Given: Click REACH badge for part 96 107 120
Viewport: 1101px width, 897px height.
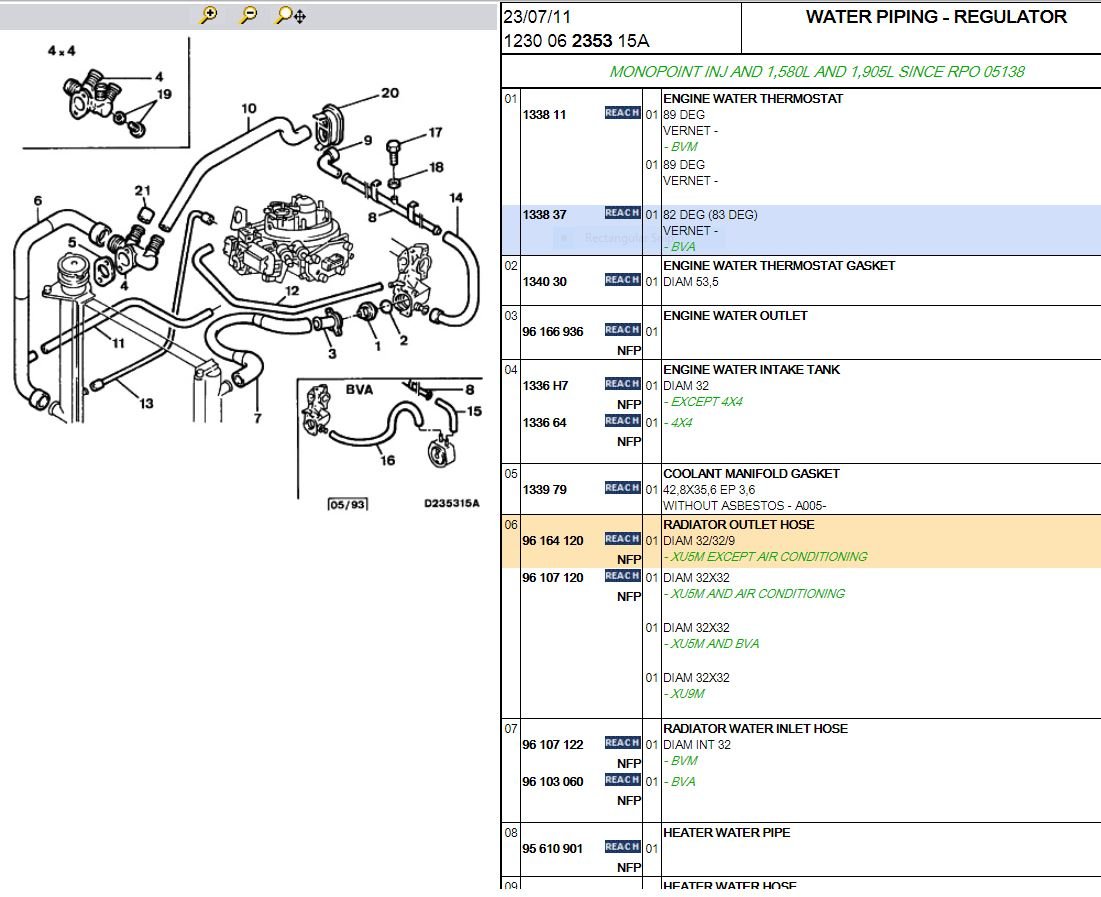Looking at the screenshot, I should tap(622, 576).
